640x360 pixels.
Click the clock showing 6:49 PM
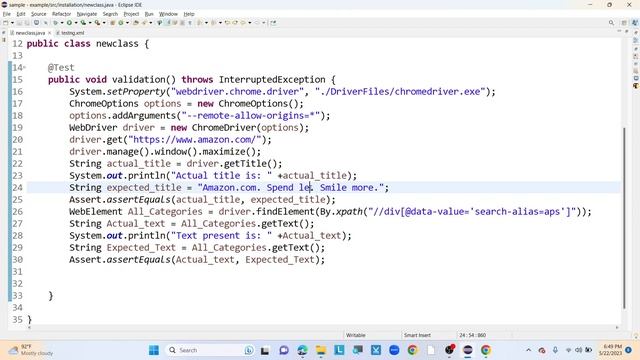(611, 350)
